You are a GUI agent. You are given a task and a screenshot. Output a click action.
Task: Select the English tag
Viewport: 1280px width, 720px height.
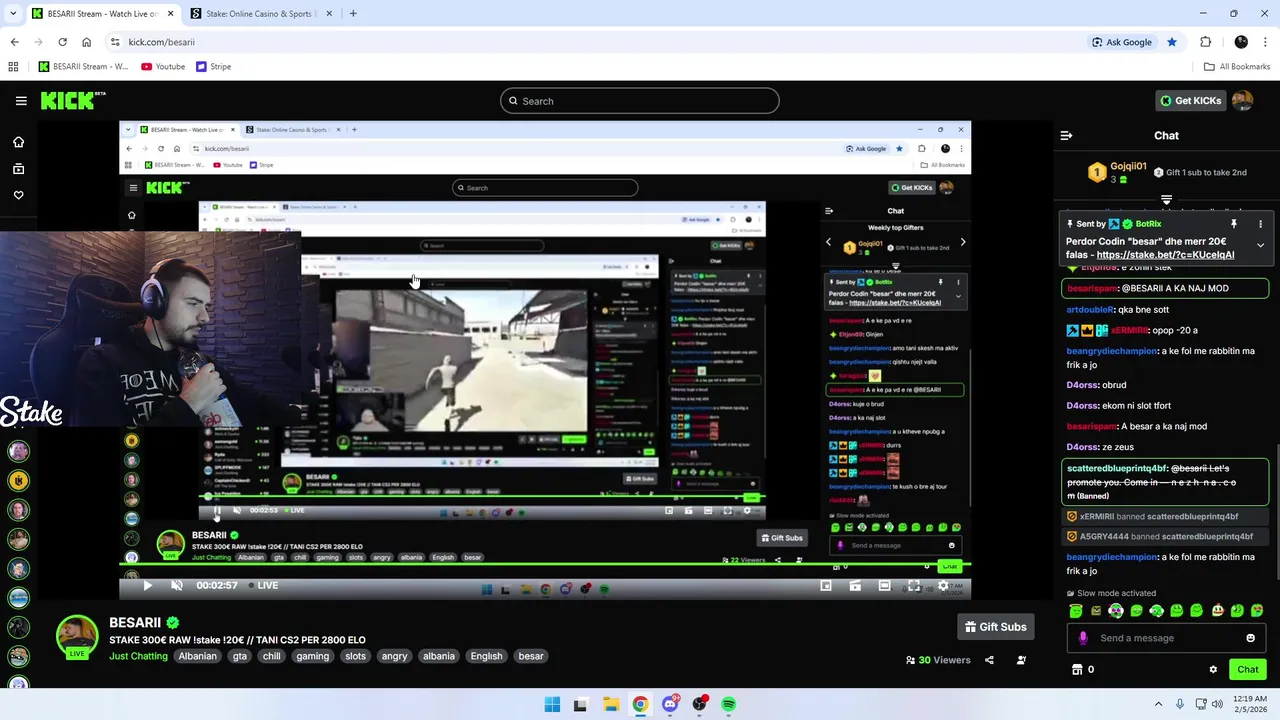click(x=486, y=656)
